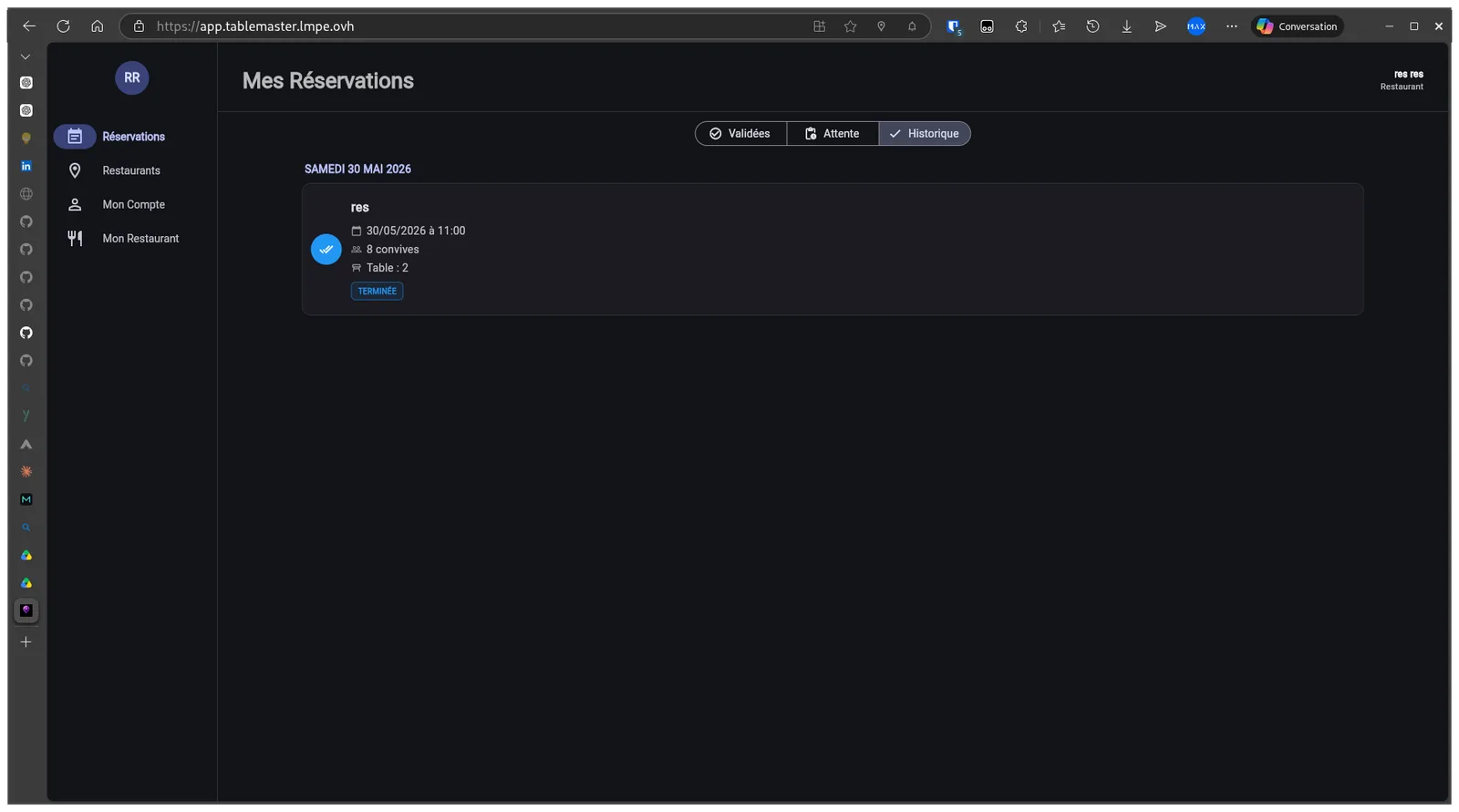The image size is (1459, 812).
Task: Add a new tab with plus icon
Action: 26,642
